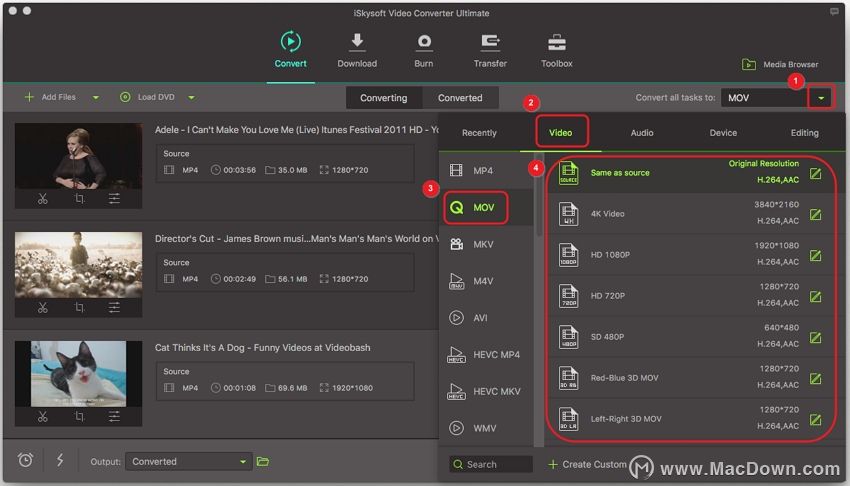
Task: Open effects settings for the Cat video
Action: tap(114, 417)
